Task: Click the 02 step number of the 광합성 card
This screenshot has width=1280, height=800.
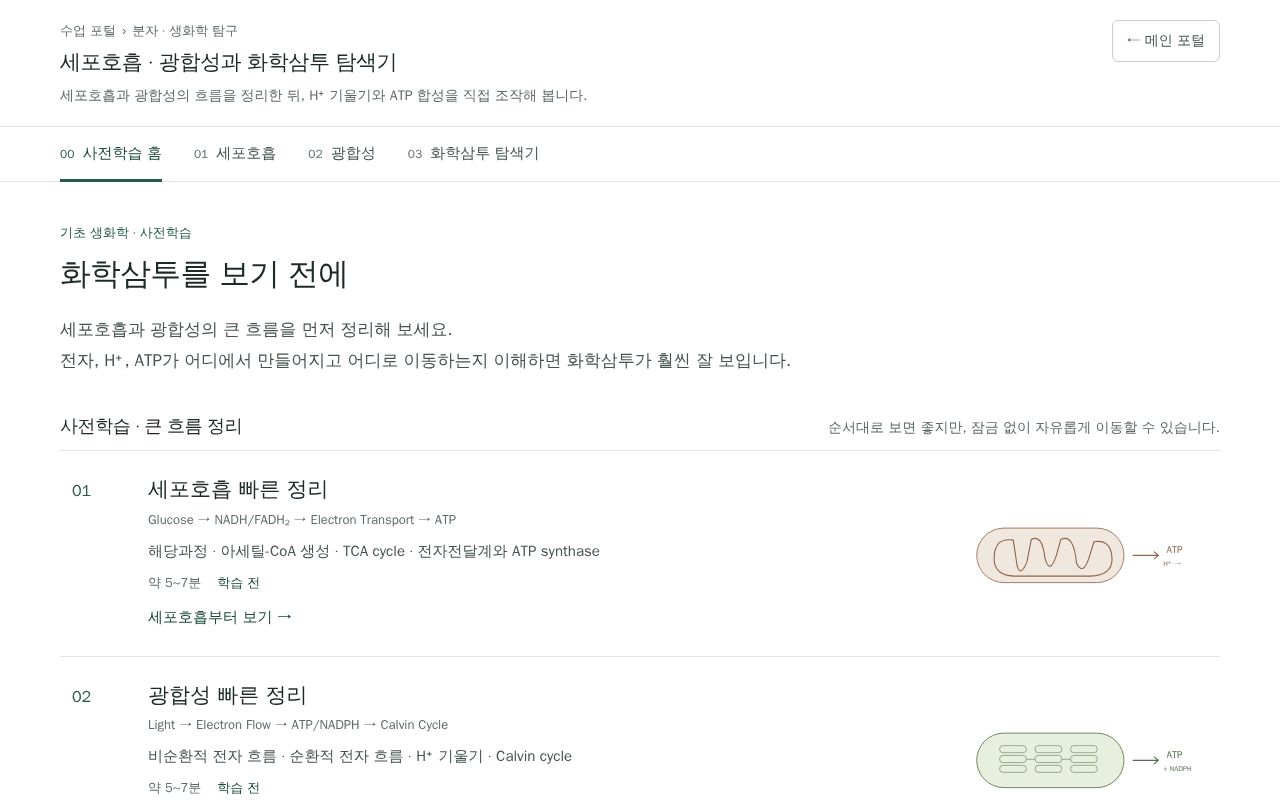Action: (81, 697)
